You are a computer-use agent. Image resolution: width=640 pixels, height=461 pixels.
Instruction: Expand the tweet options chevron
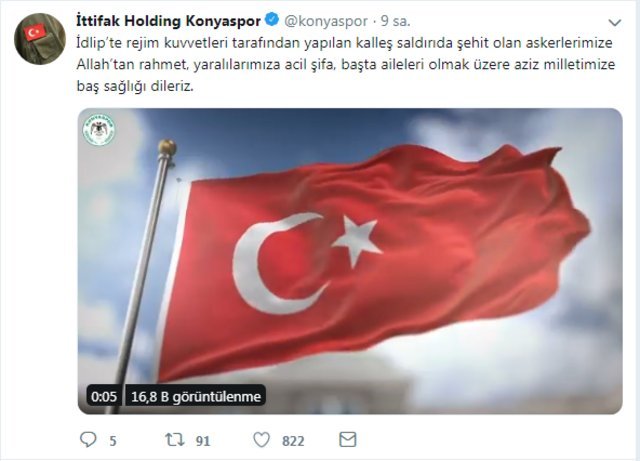click(614, 23)
